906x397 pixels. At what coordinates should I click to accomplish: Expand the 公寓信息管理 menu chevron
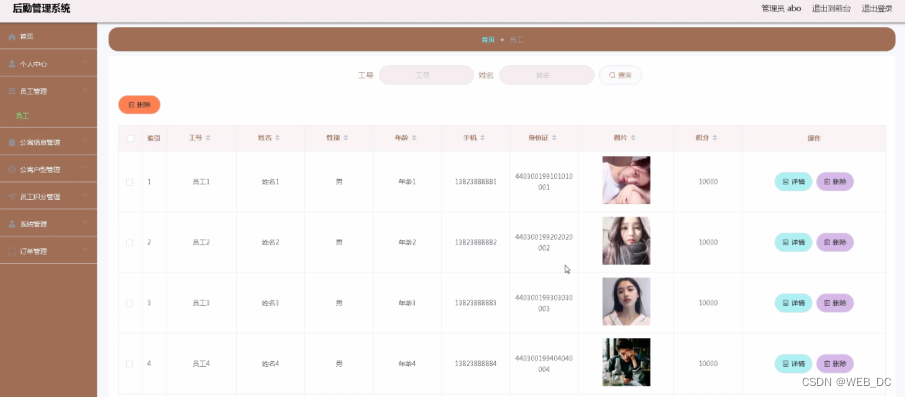click(85, 140)
